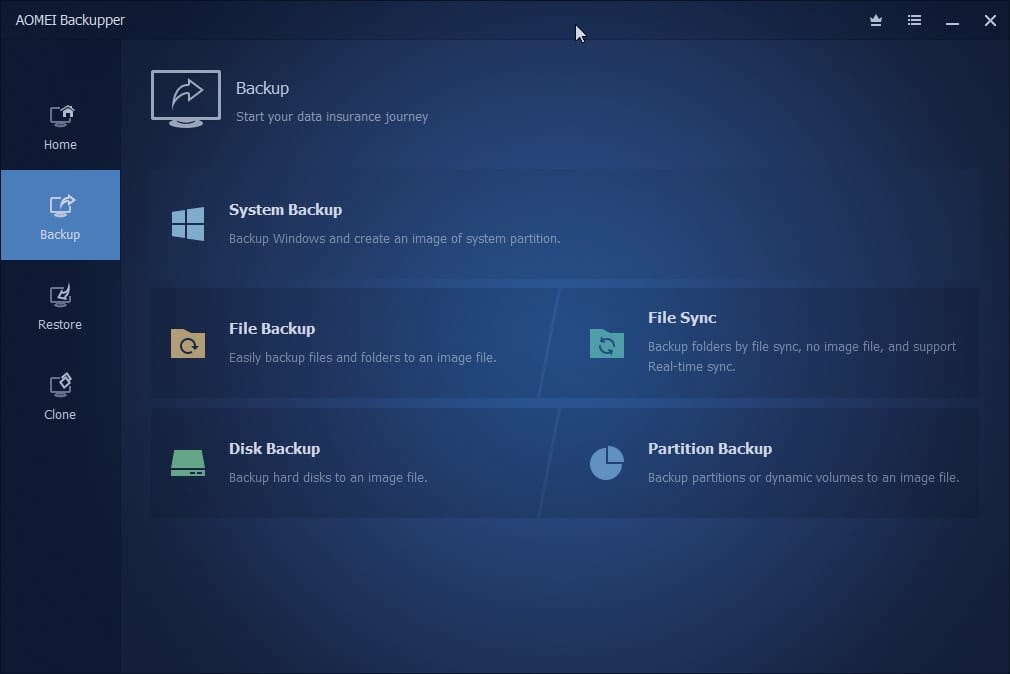Click the data insurance journey subtitle

(x=331, y=116)
